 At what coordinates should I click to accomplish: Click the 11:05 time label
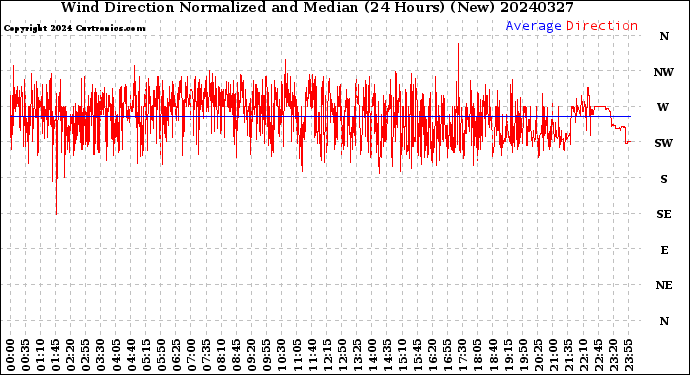(x=297, y=355)
